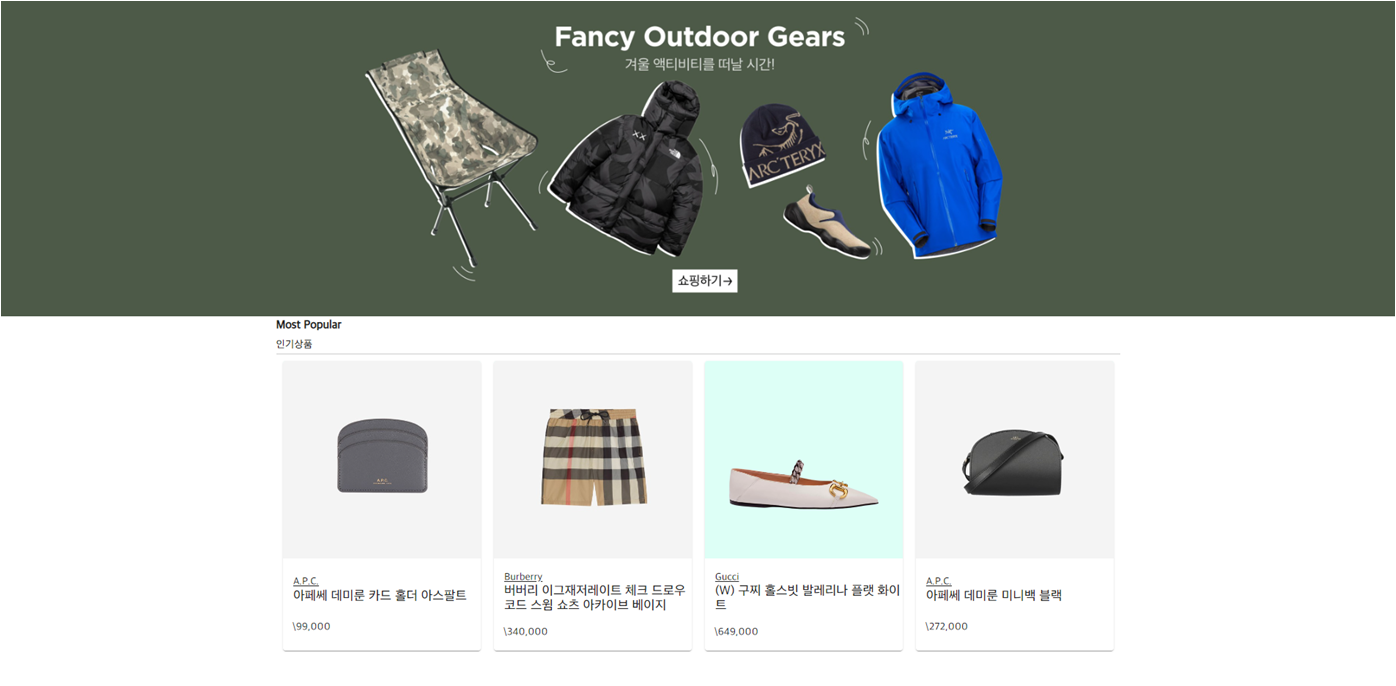Image resolution: width=1396 pixels, height=686 pixels.
Task: Open 아페쎄 데미룬 미니백 블랙 title
Action: [x=994, y=596]
